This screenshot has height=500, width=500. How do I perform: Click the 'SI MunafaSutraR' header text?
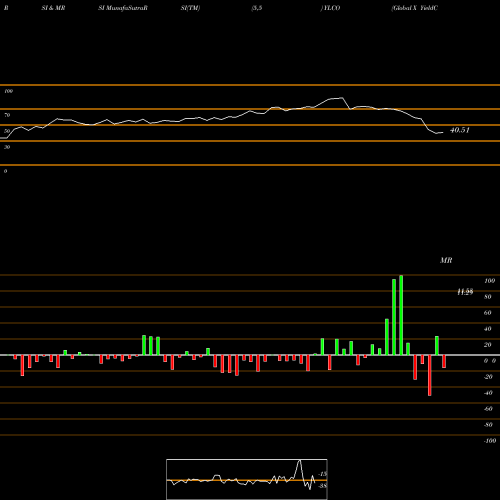(123, 8)
